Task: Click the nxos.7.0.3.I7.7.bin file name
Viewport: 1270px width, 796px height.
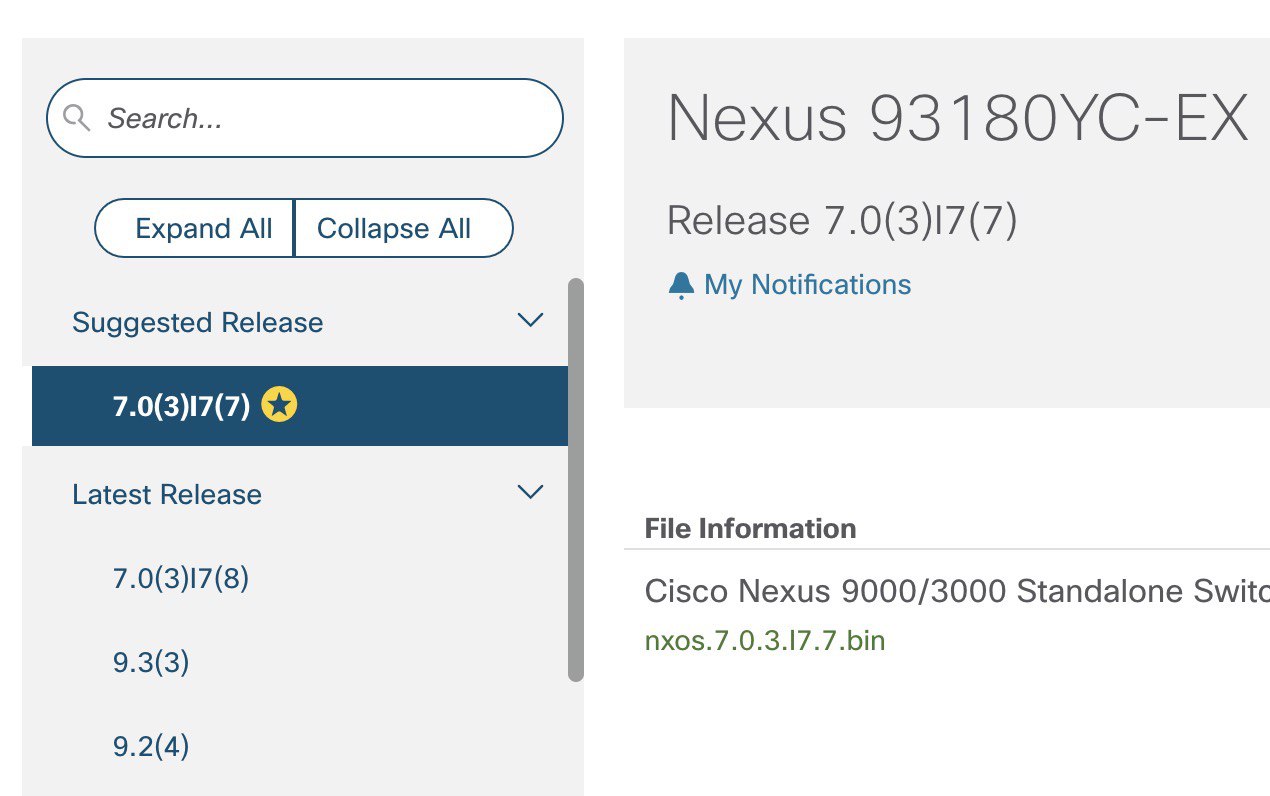Action: point(765,640)
